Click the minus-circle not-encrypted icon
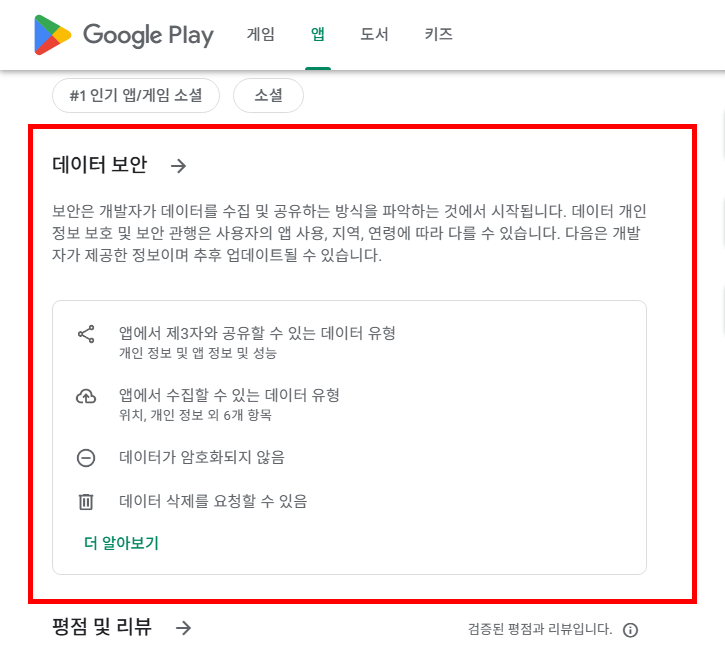Viewport: 725px width, 647px height. (x=86, y=458)
